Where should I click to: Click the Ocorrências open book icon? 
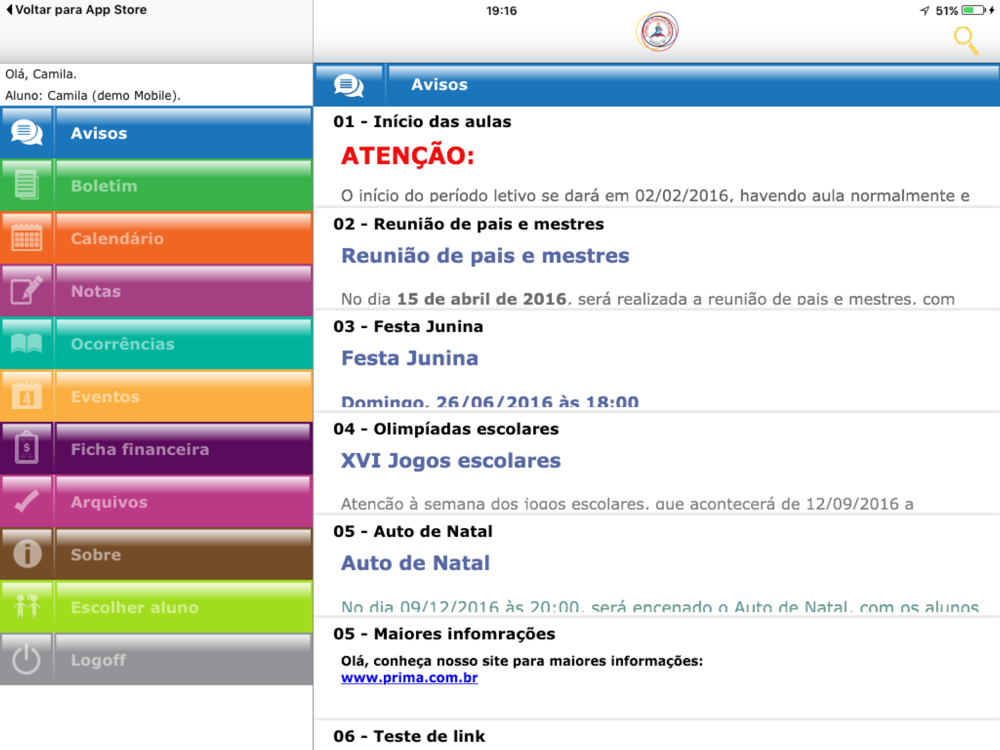tap(27, 344)
